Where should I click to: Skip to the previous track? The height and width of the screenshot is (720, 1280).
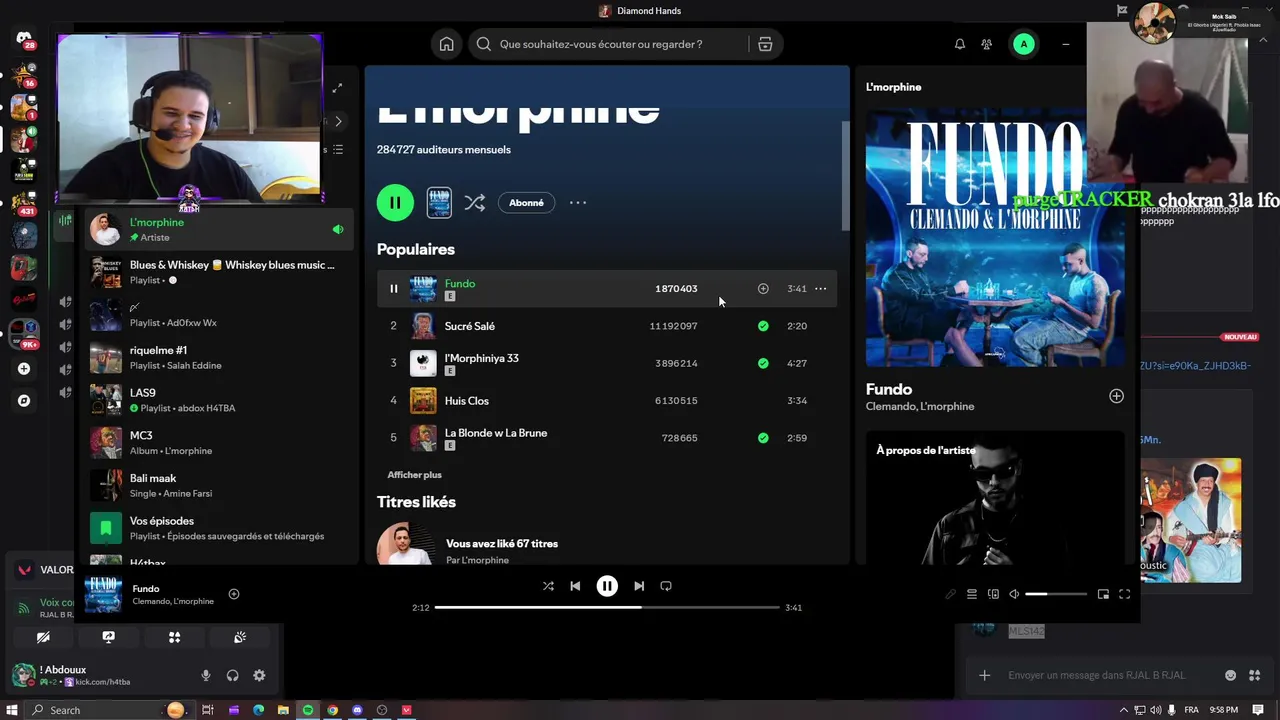(x=575, y=586)
